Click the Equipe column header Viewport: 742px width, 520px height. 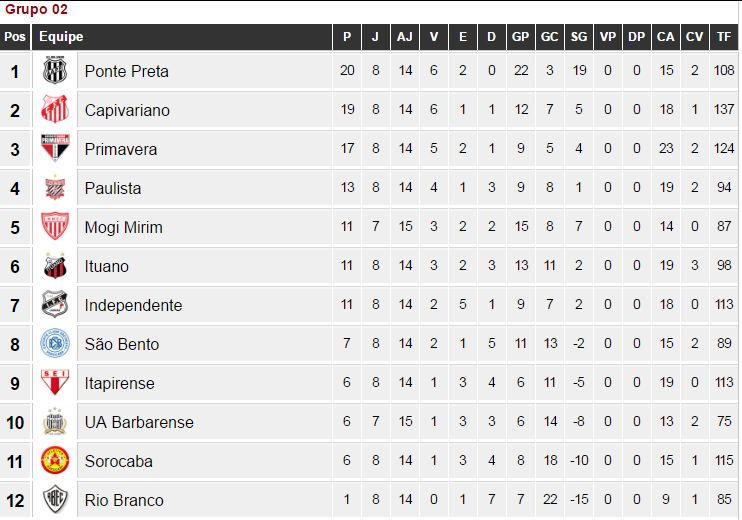(x=61, y=37)
